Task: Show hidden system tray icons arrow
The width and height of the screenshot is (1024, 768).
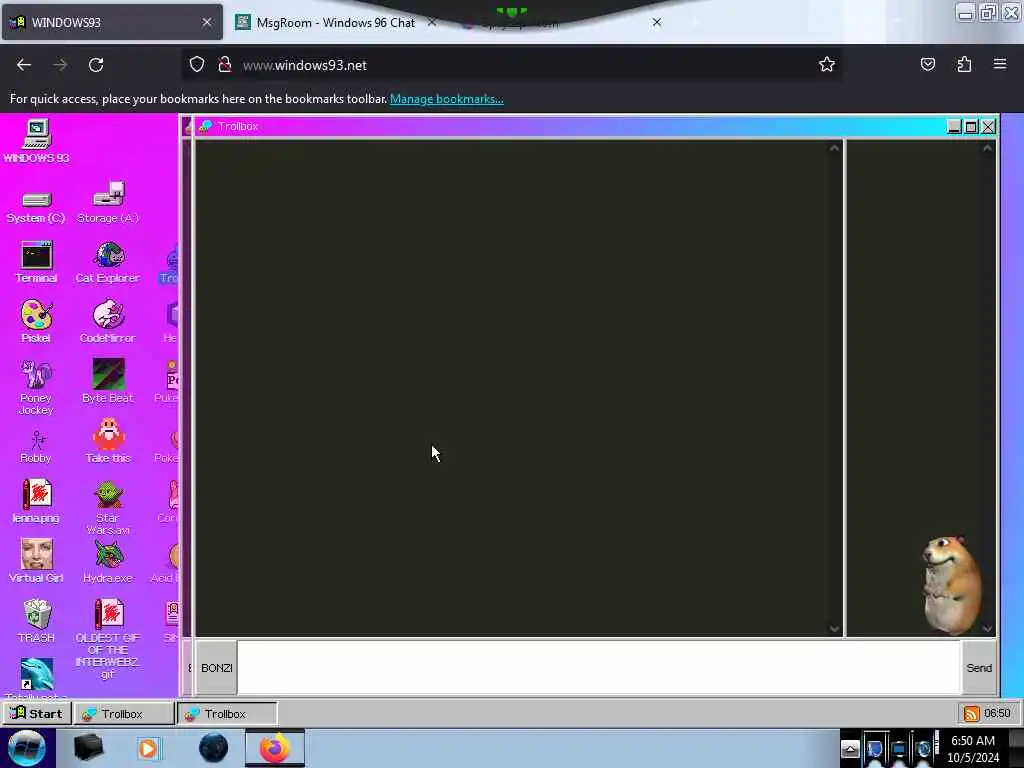Action: pyautogui.click(x=850, y=749)
